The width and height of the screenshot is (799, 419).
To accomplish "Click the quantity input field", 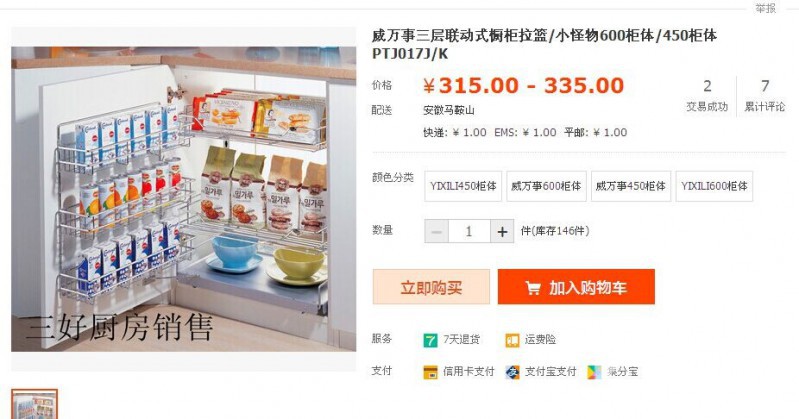I will point(469,231).
